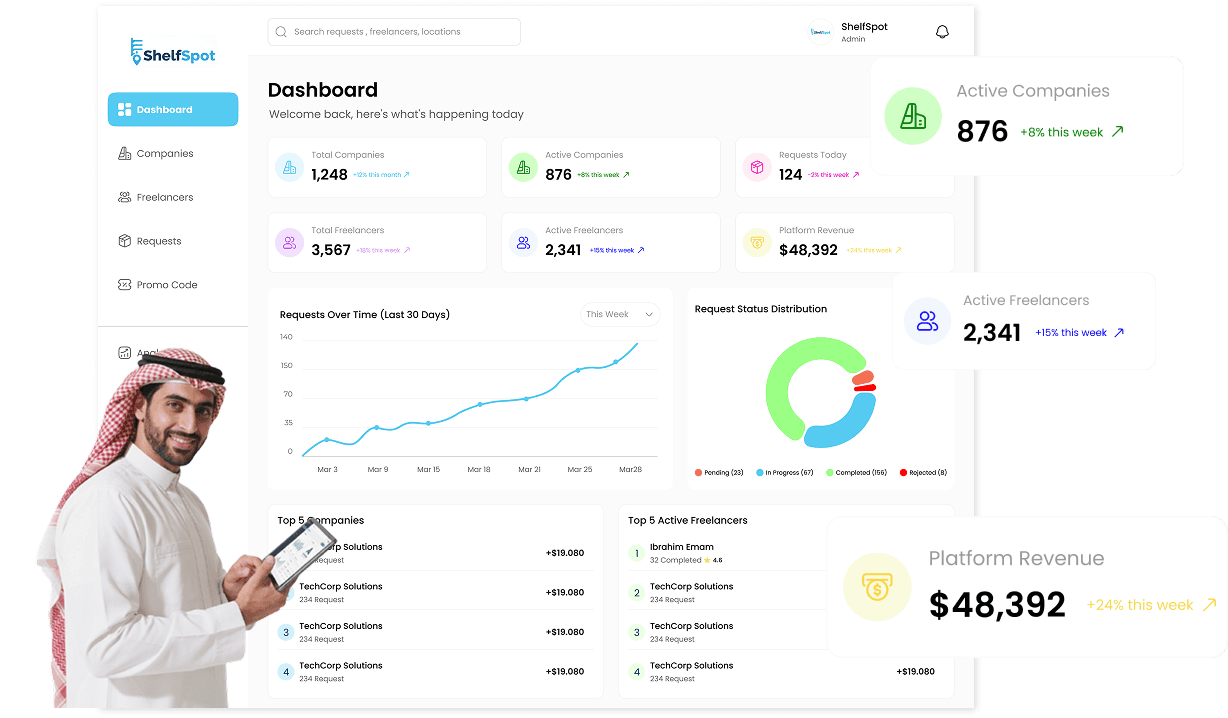Click the Companies sidebar icon
Image resolution: width=1228 pixels, height=718 pixels.
[125, 154]
